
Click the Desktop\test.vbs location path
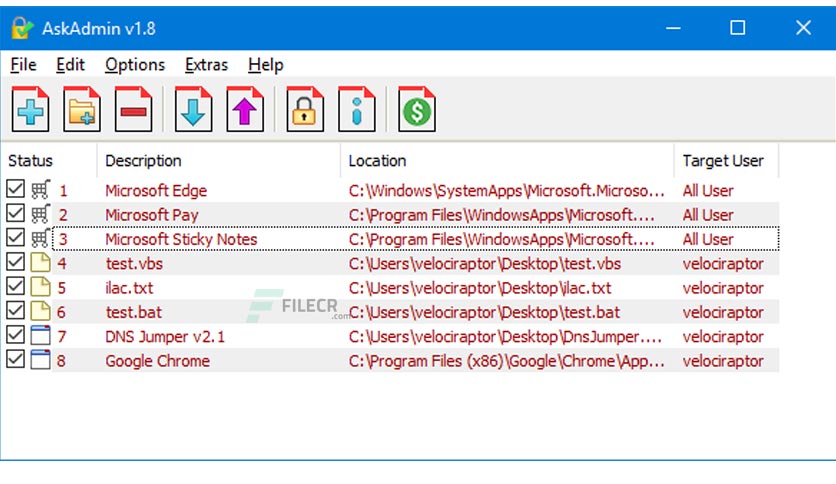pyautogui.click(x=485, y=264)
